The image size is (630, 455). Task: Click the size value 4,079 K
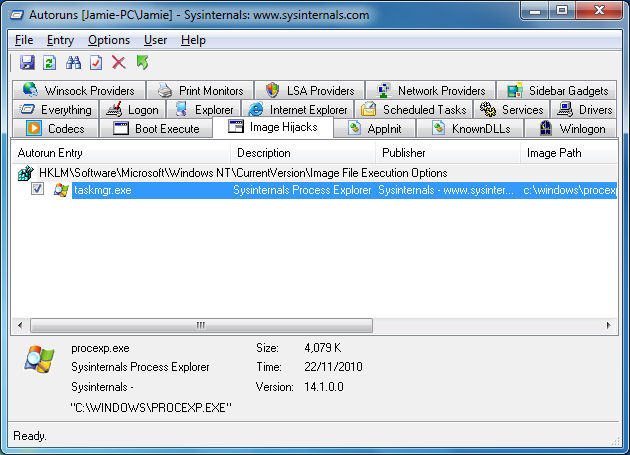coord(323,348)
